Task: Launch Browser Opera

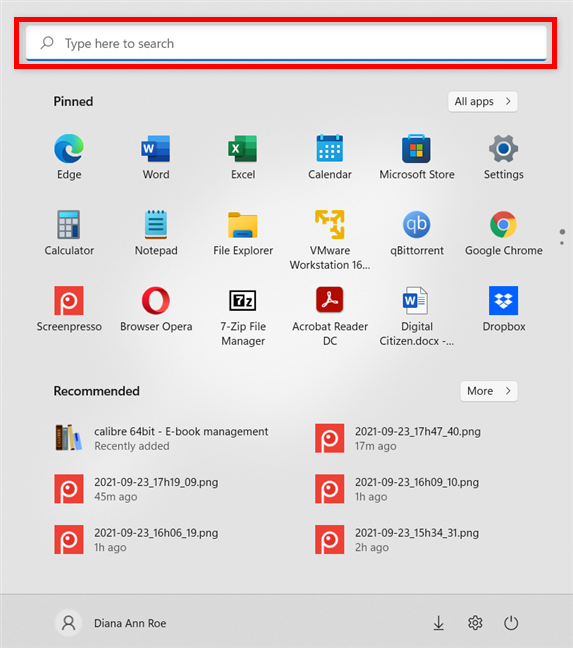Action: point(156,309)
